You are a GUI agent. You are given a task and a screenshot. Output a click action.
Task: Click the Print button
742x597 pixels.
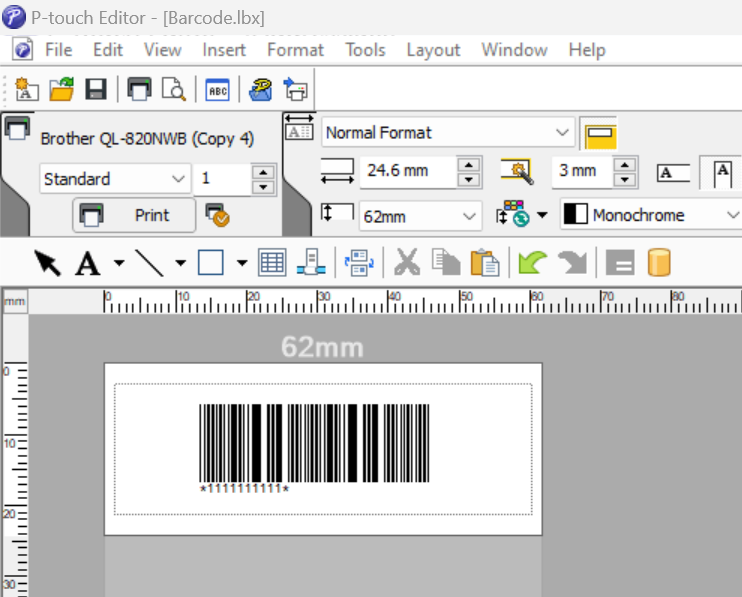[134, 215]
